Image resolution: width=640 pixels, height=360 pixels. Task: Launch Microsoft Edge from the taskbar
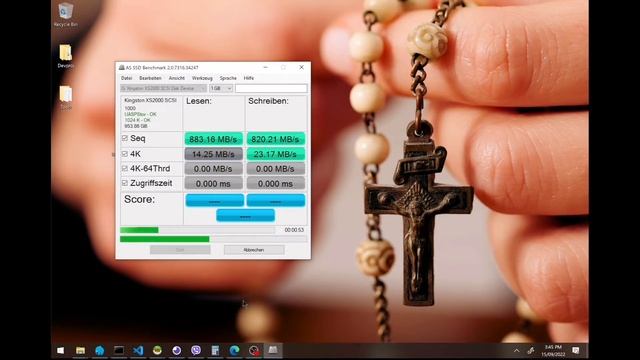coord(234,350)
